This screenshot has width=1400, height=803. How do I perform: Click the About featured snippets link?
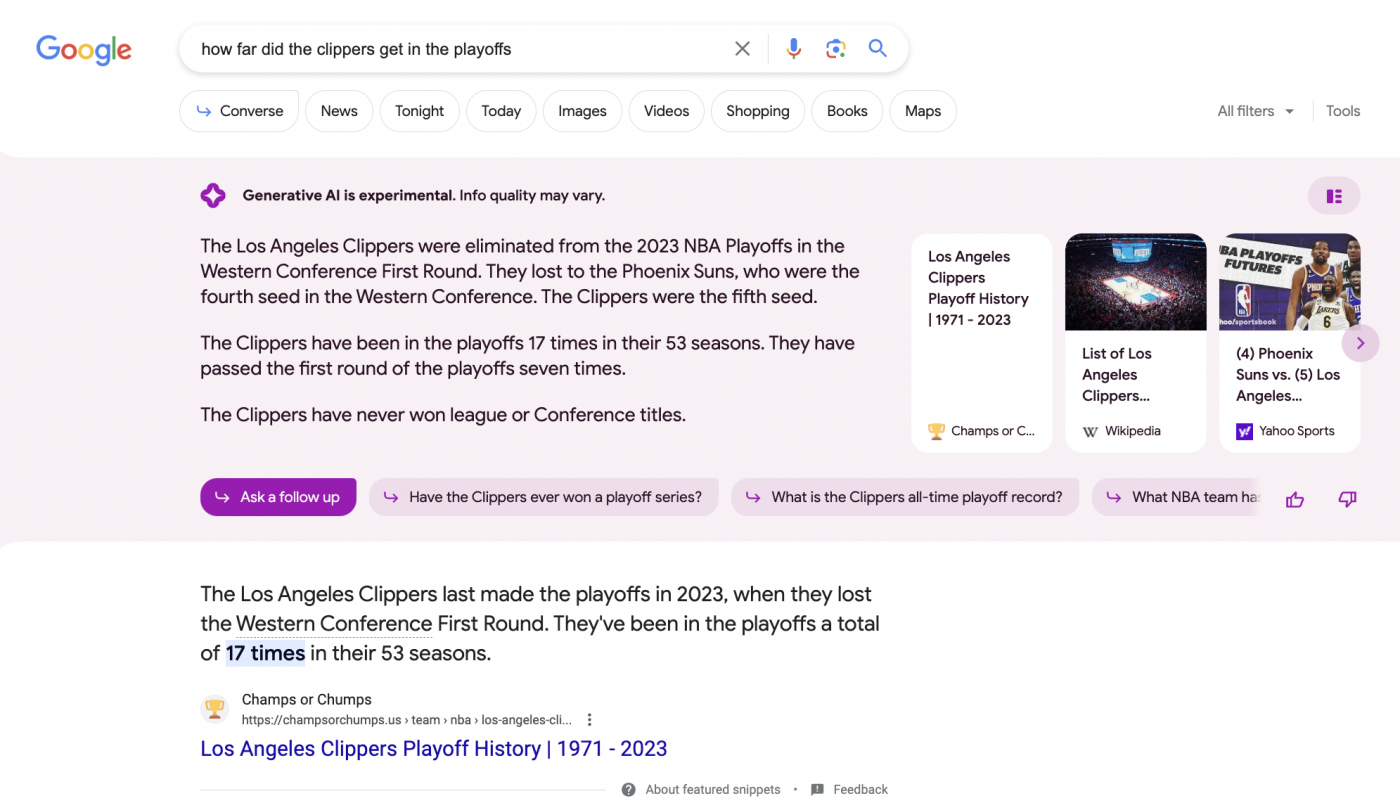[713, 789]
